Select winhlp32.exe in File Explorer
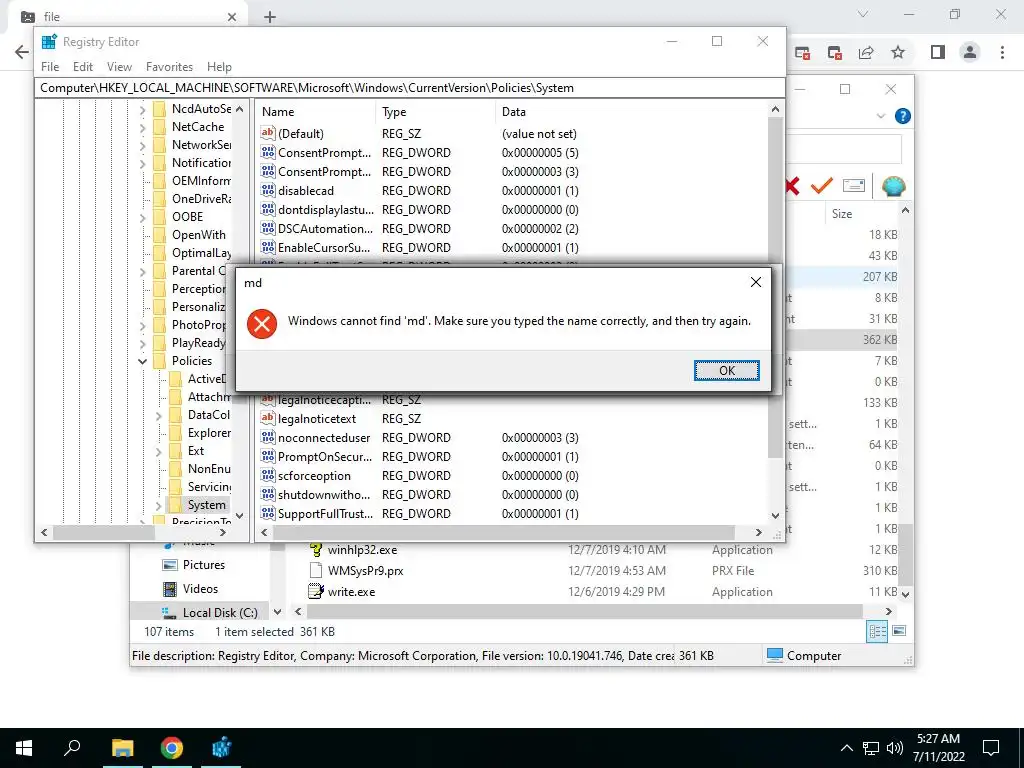The width and height of the screenshot is (1024, 768). pyautogui.click(x=362, y=550)
